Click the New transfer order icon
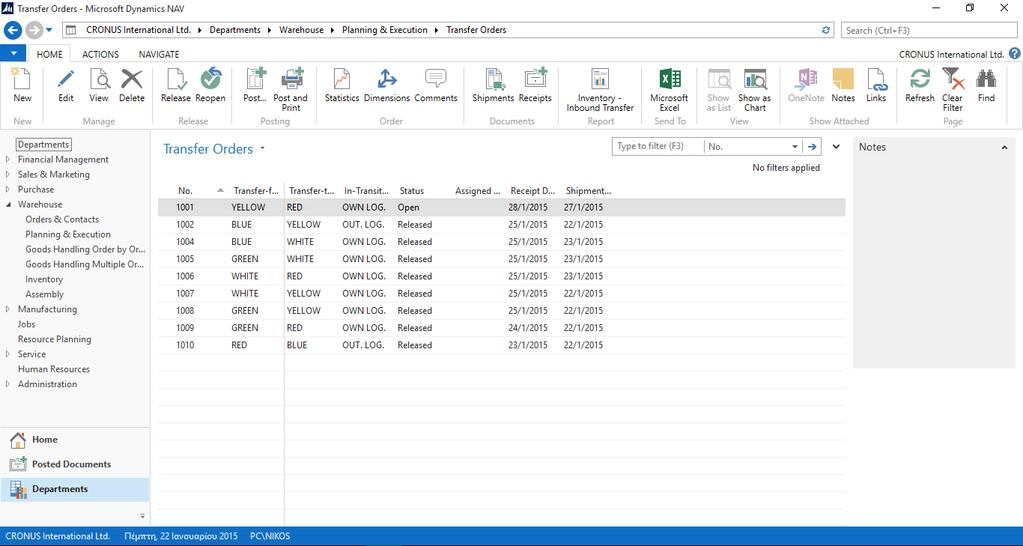1023x546 pixels. 22,80
